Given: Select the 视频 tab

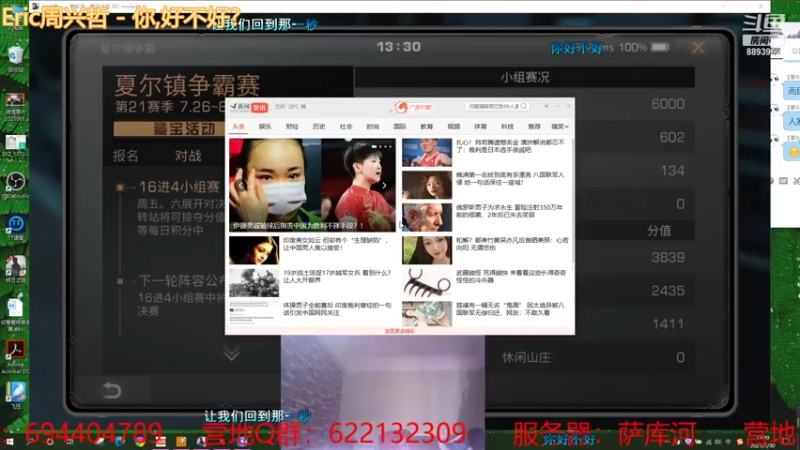Looking at the screenshot, I should 454,127.
